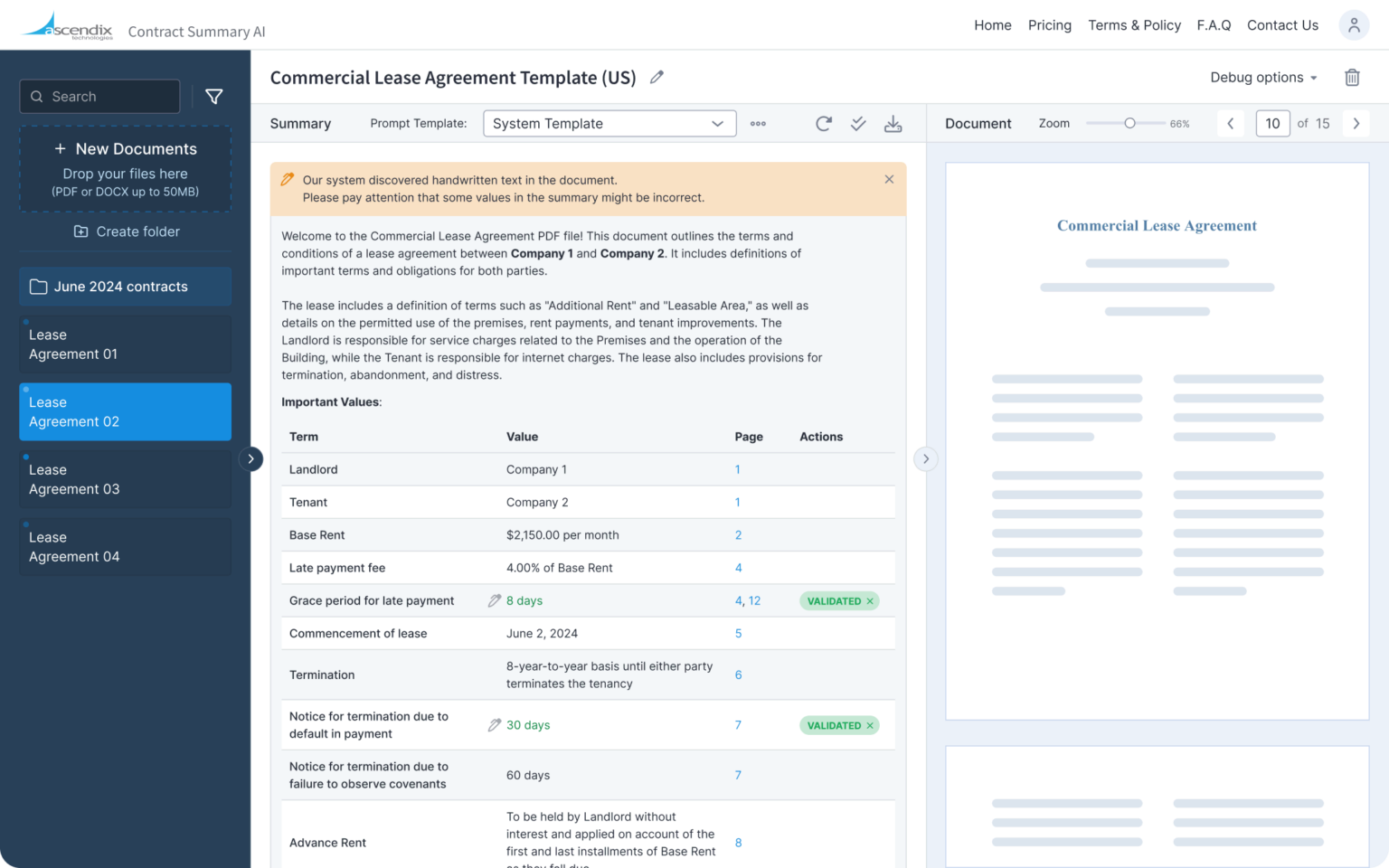1389x868 pixels.
Task: Click the filter funnel icon
Action: pos(214,97)
